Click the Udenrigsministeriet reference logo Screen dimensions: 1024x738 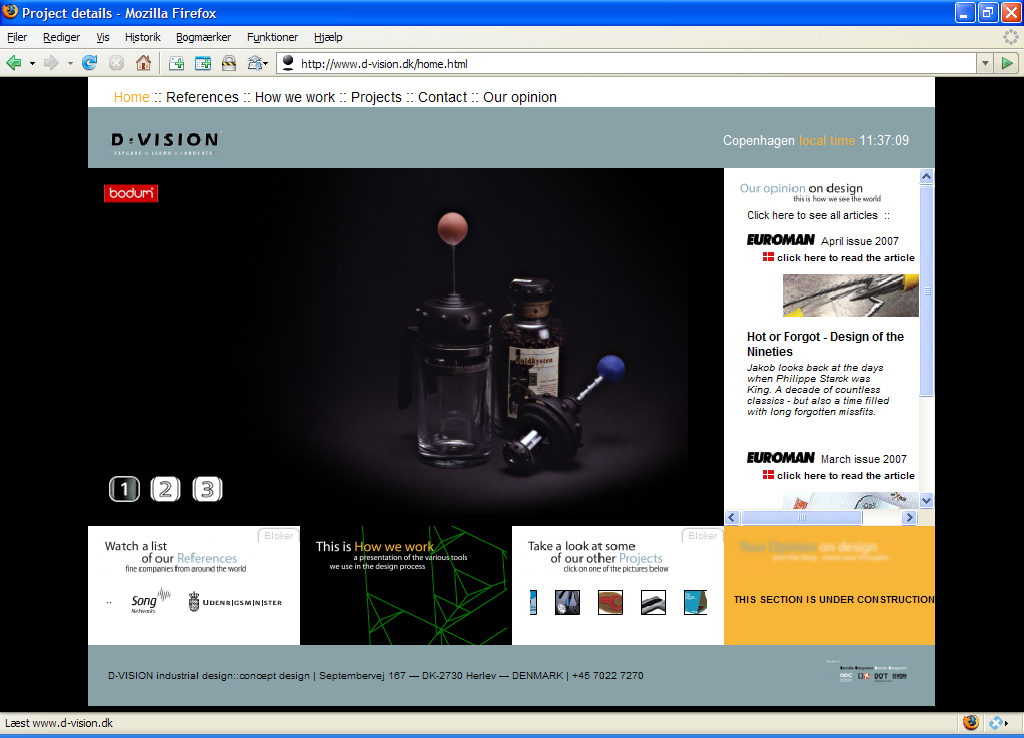(x=235, y=602)
